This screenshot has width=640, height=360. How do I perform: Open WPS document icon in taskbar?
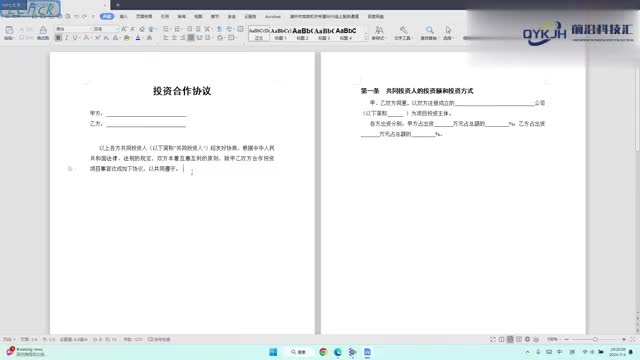click(x=367, y=352)
